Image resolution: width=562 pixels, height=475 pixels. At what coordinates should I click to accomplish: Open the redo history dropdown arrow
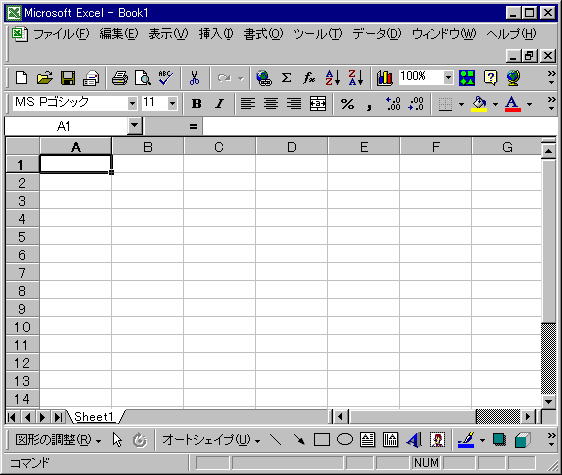pyautogui.click(x=242, y=78)
